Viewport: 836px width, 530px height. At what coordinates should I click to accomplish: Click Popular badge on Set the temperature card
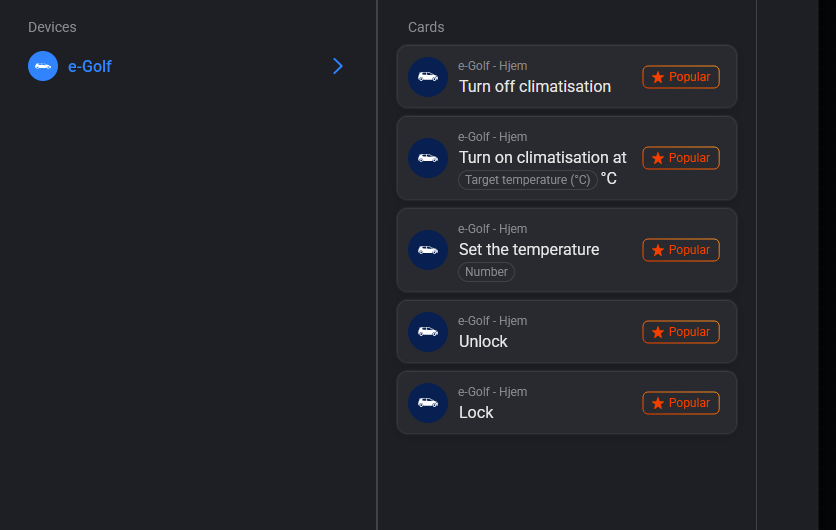pos(681,250)
